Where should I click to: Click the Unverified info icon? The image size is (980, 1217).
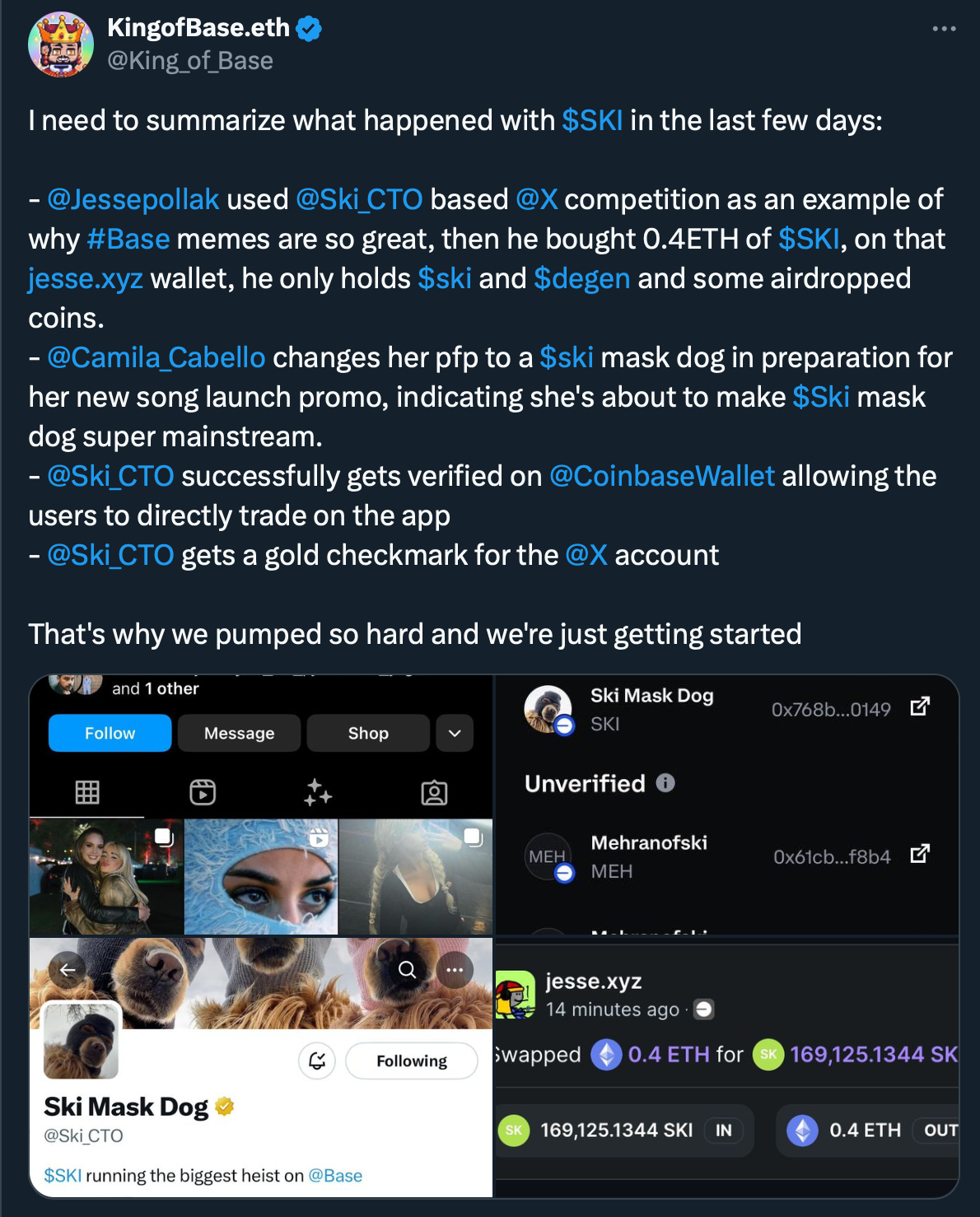[665, 783]
